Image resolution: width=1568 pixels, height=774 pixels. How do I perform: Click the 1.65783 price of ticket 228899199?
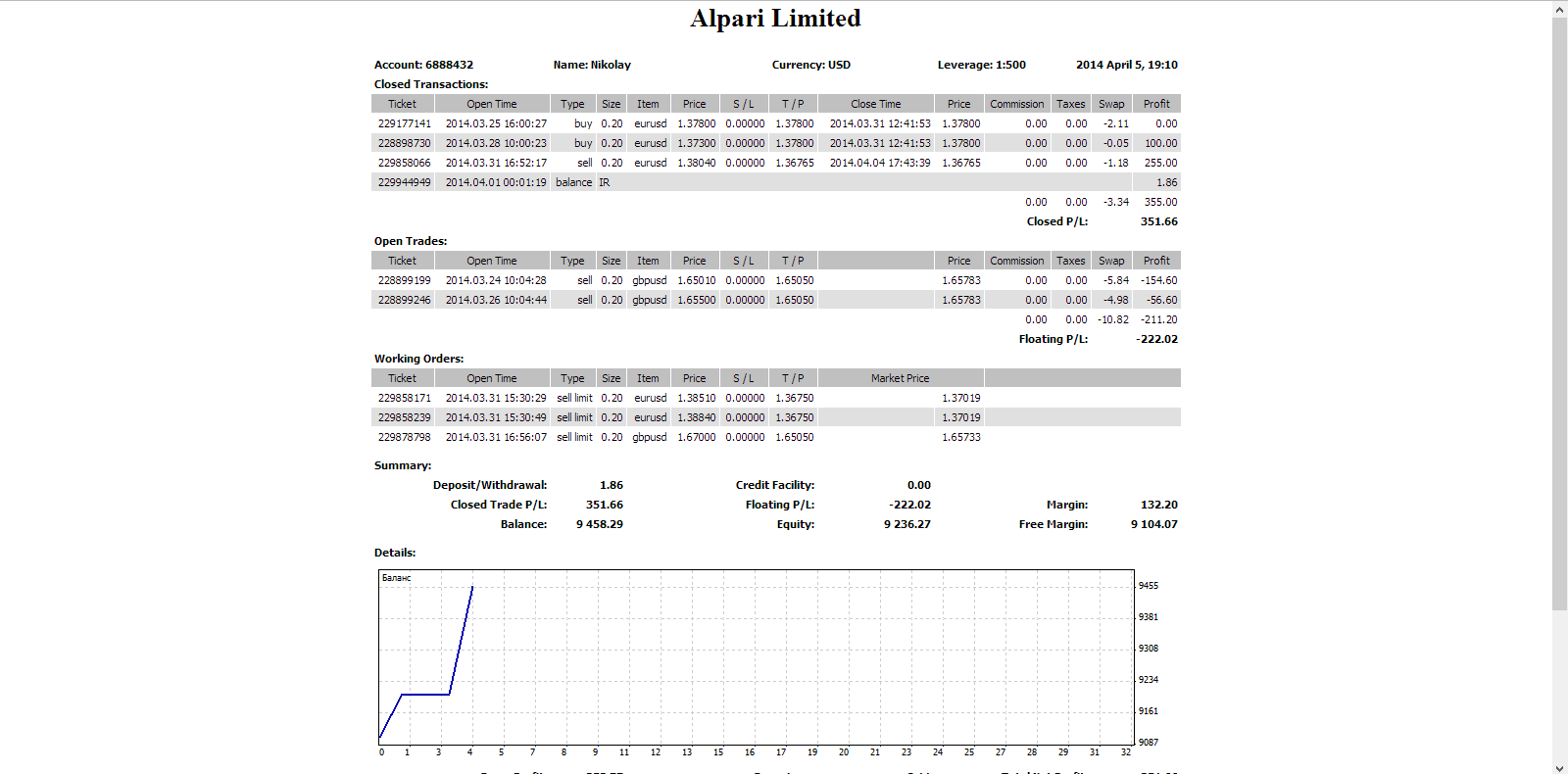coord(961,280)
